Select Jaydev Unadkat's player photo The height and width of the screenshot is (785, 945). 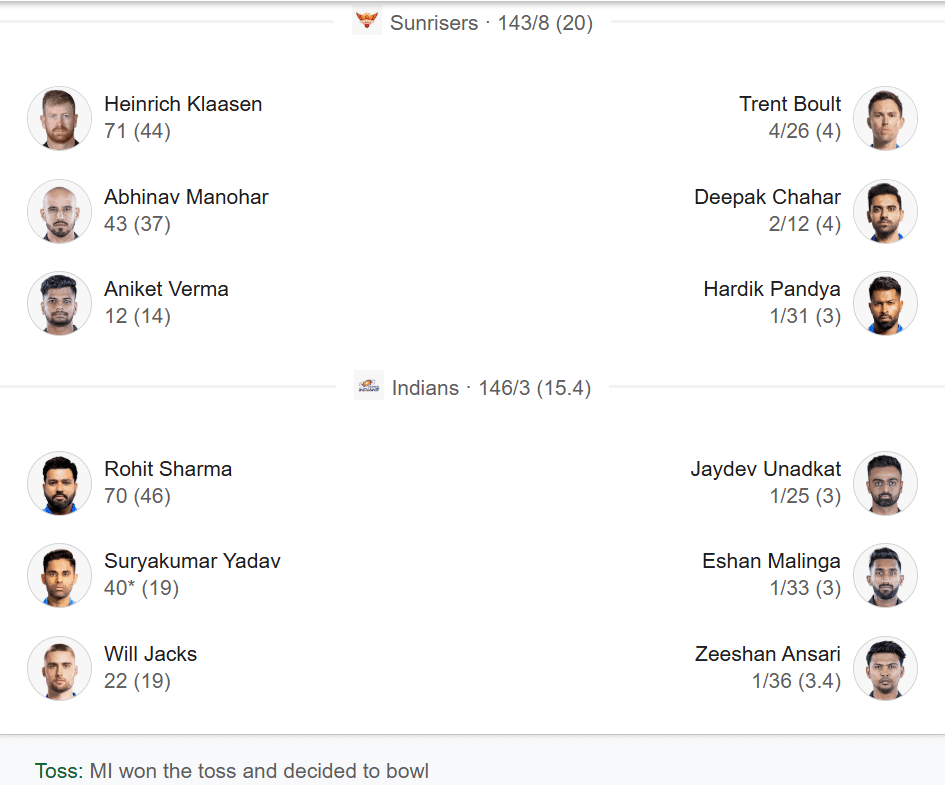click(885, 483)
